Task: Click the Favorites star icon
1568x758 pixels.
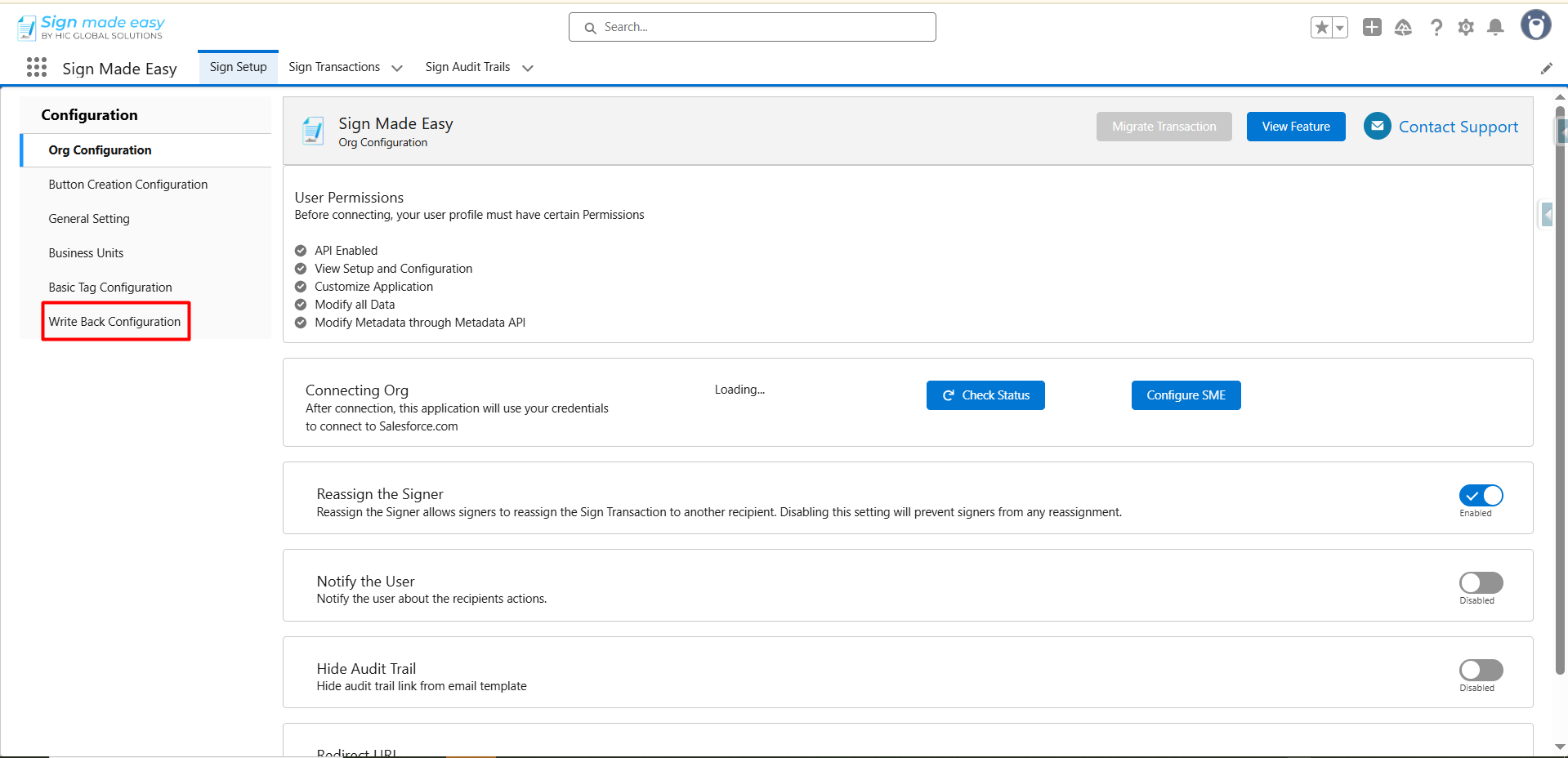Action: coord(1321,28)
